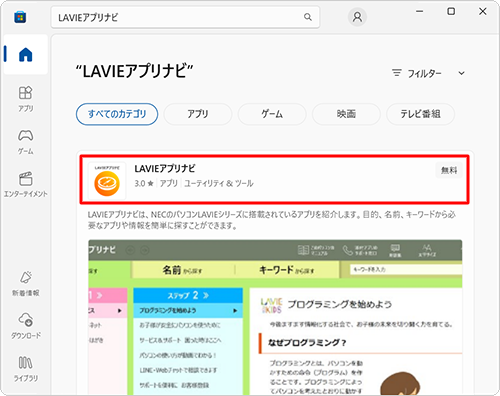The width and height of the screenshot is (500, 396).
Task: Expand the フィルター dropdown
Action: pos(428,73)
